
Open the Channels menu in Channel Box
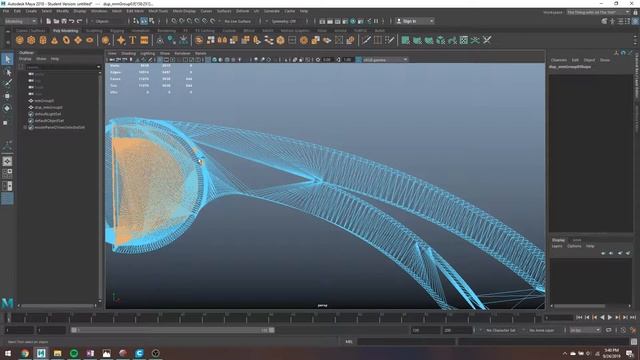(x=559, y=60)
